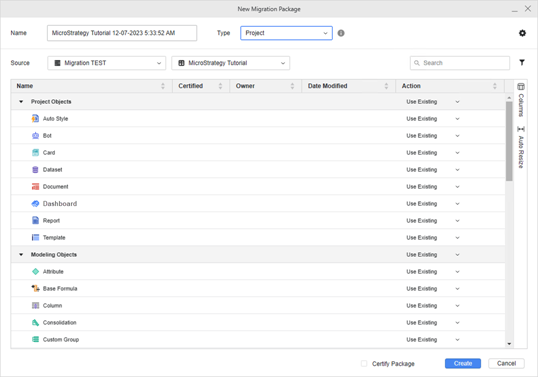Sort by Date Modified column header
This screenshot has height=377, width=538.
327,86
